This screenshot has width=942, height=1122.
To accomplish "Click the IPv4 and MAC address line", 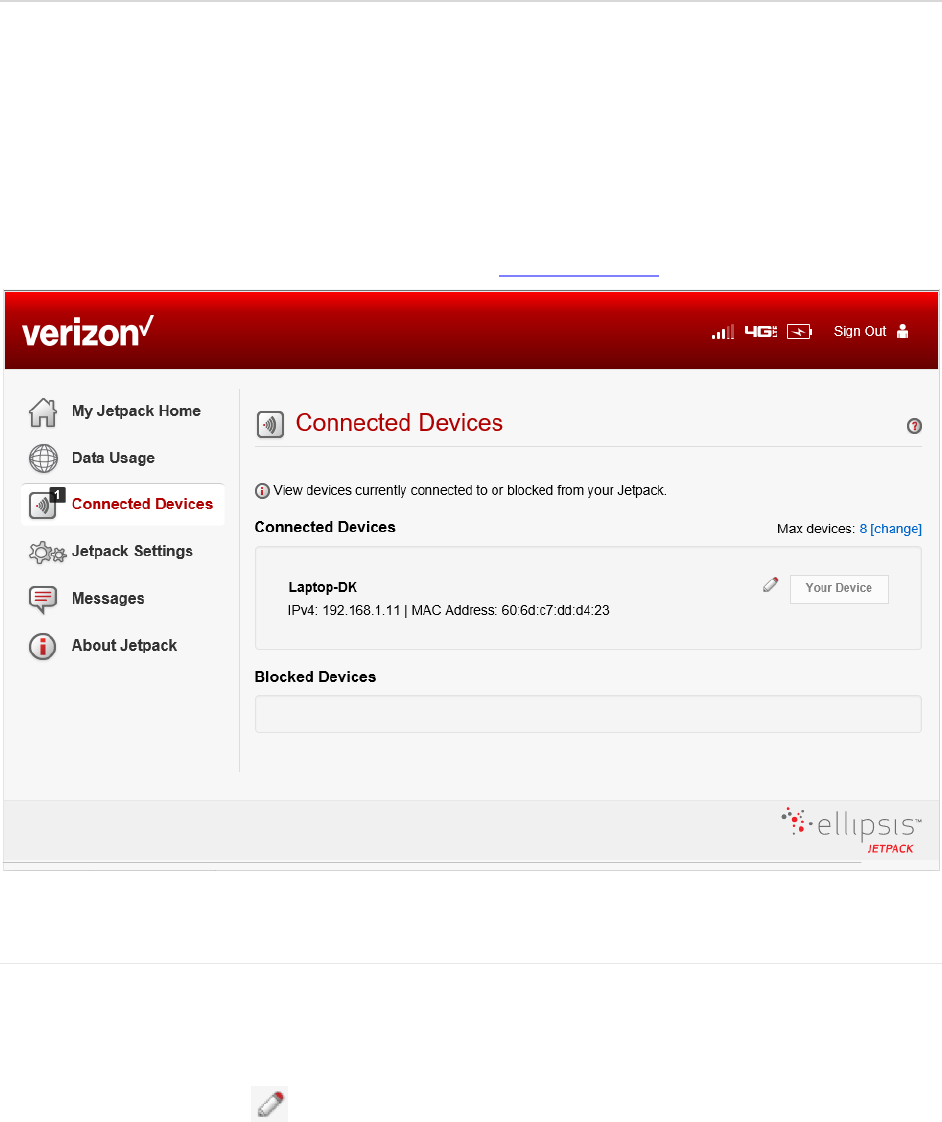I will click(448, 610).
